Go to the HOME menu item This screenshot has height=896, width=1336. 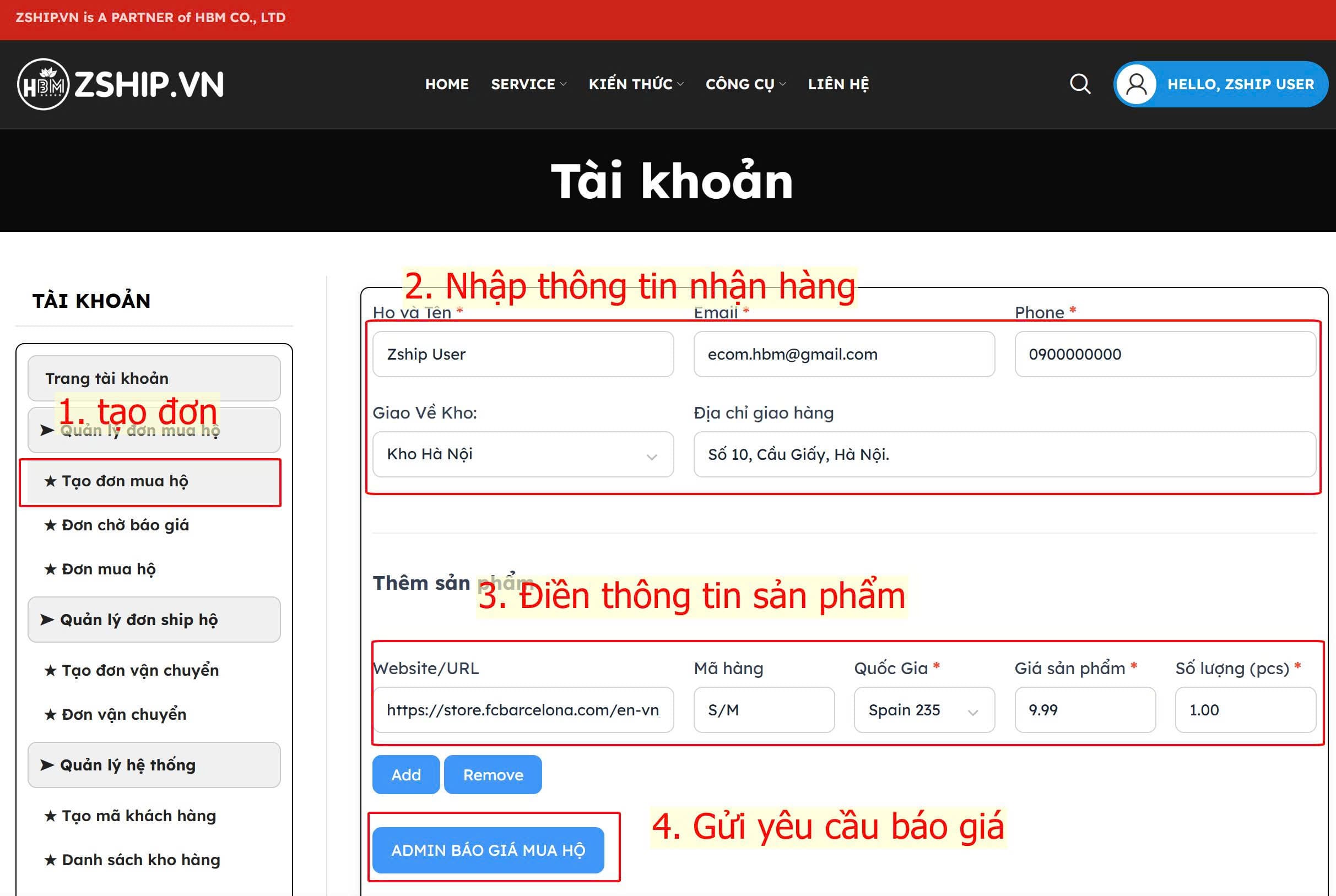click(x=446, y=84)
